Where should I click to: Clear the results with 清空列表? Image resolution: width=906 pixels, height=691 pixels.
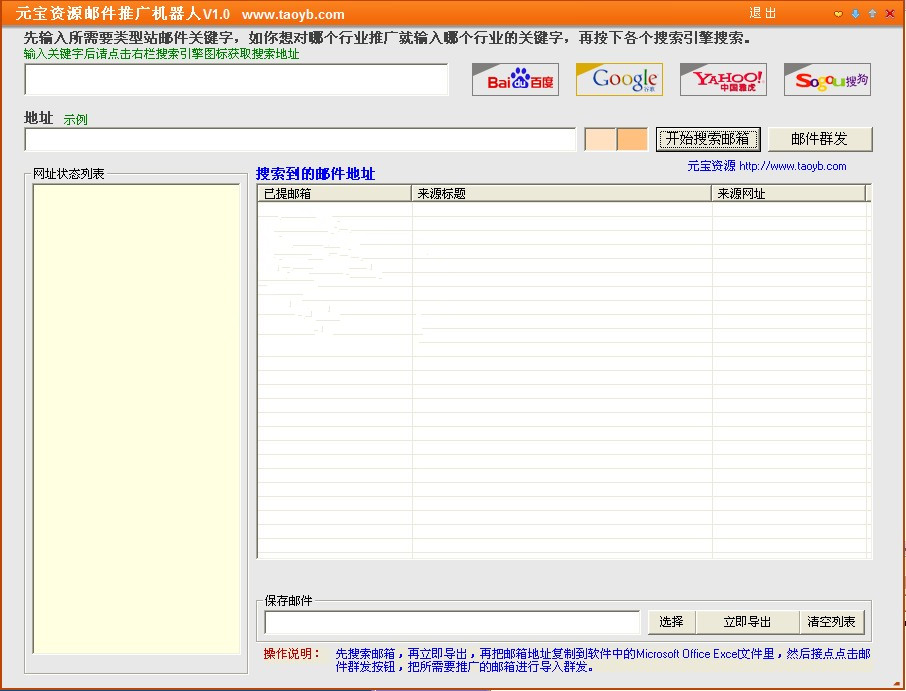[x=832, y=621]
